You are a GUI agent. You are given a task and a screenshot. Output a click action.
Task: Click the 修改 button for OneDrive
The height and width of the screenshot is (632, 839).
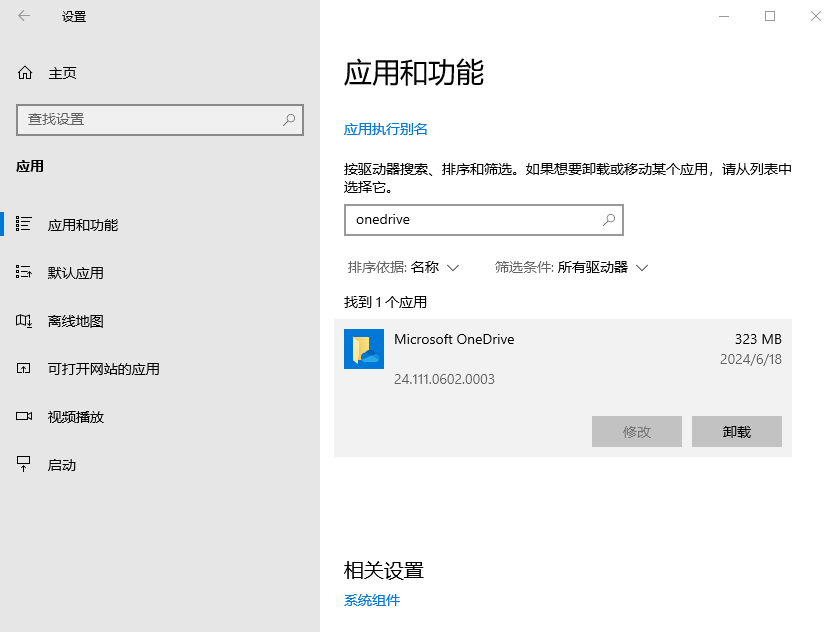637,431
